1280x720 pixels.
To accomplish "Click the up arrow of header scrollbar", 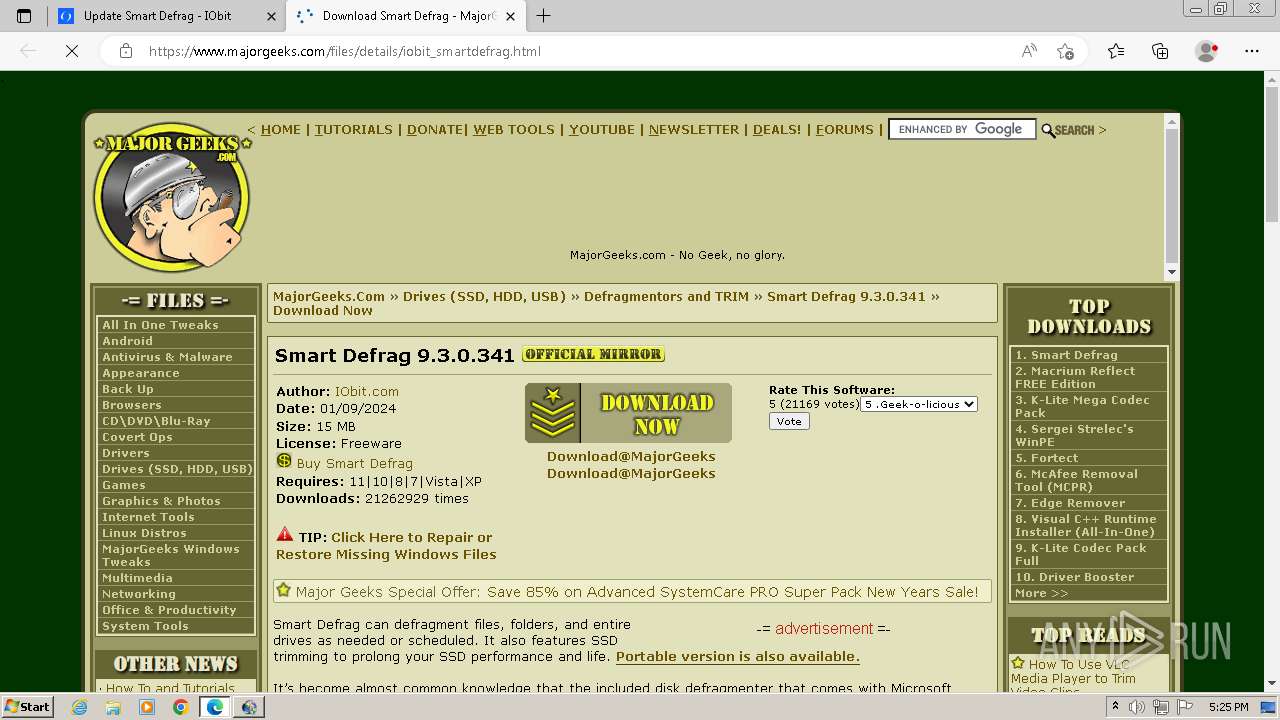I will click(x=1172, y=122).
